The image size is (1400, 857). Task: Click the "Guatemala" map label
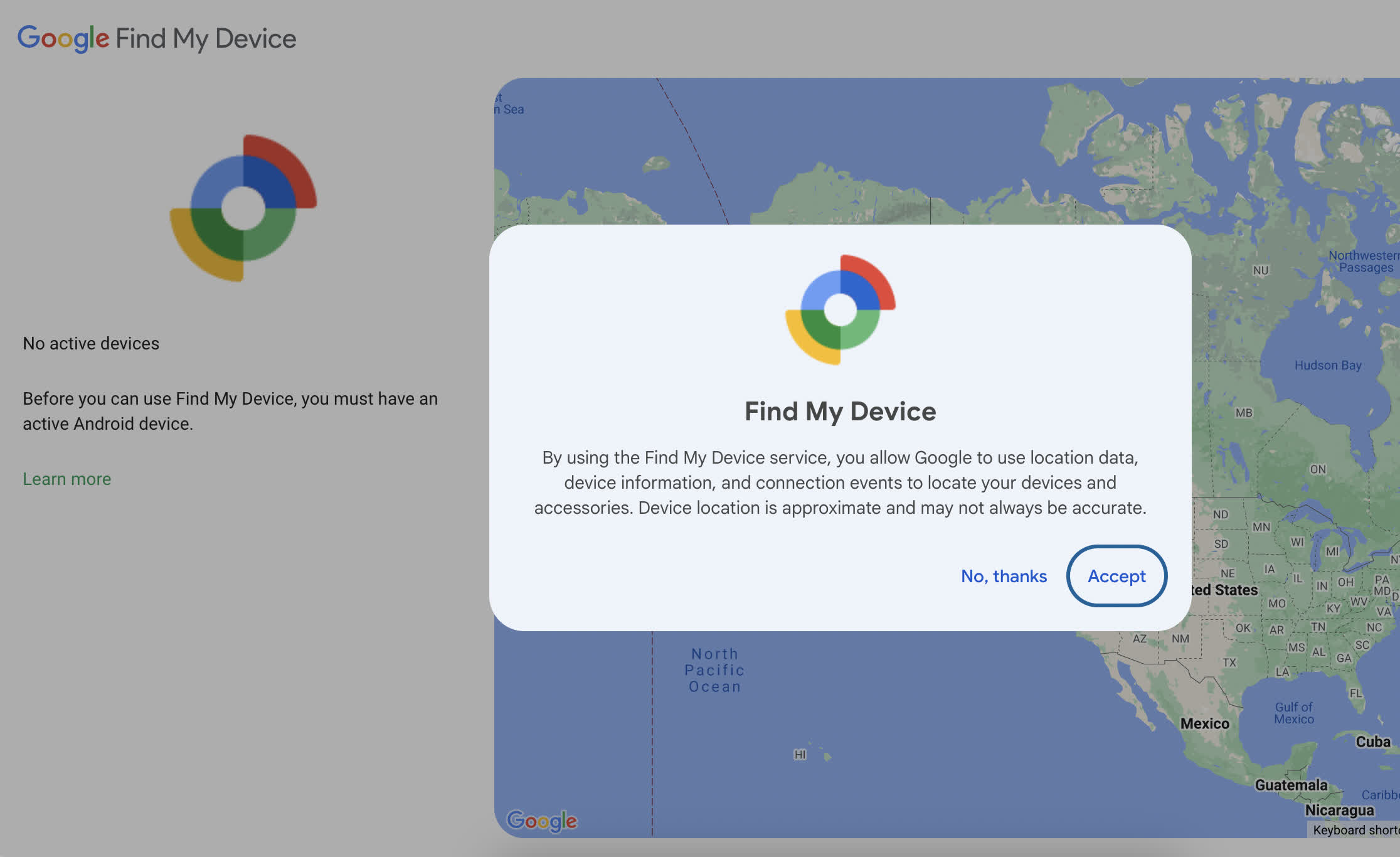coord(1291,785)
